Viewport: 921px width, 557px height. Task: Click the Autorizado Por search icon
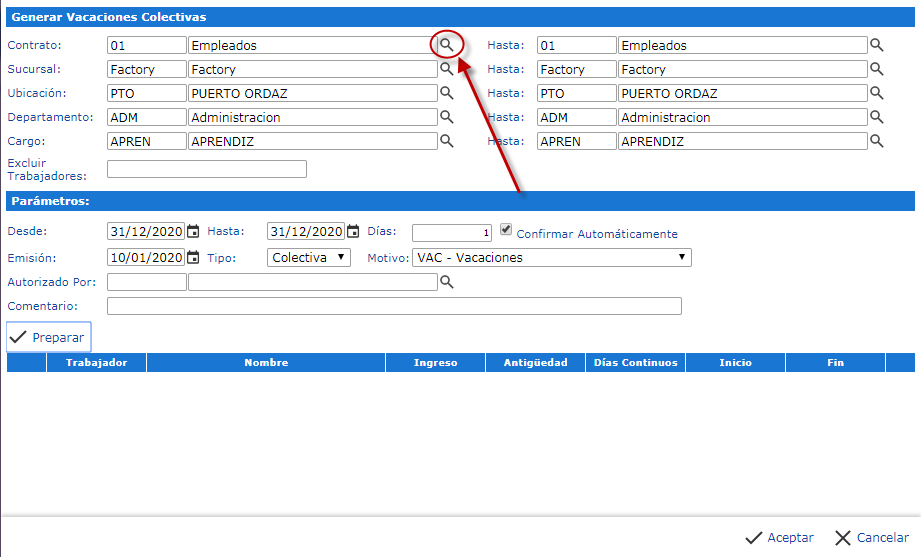pyautogui.click(x=447, y=282)
